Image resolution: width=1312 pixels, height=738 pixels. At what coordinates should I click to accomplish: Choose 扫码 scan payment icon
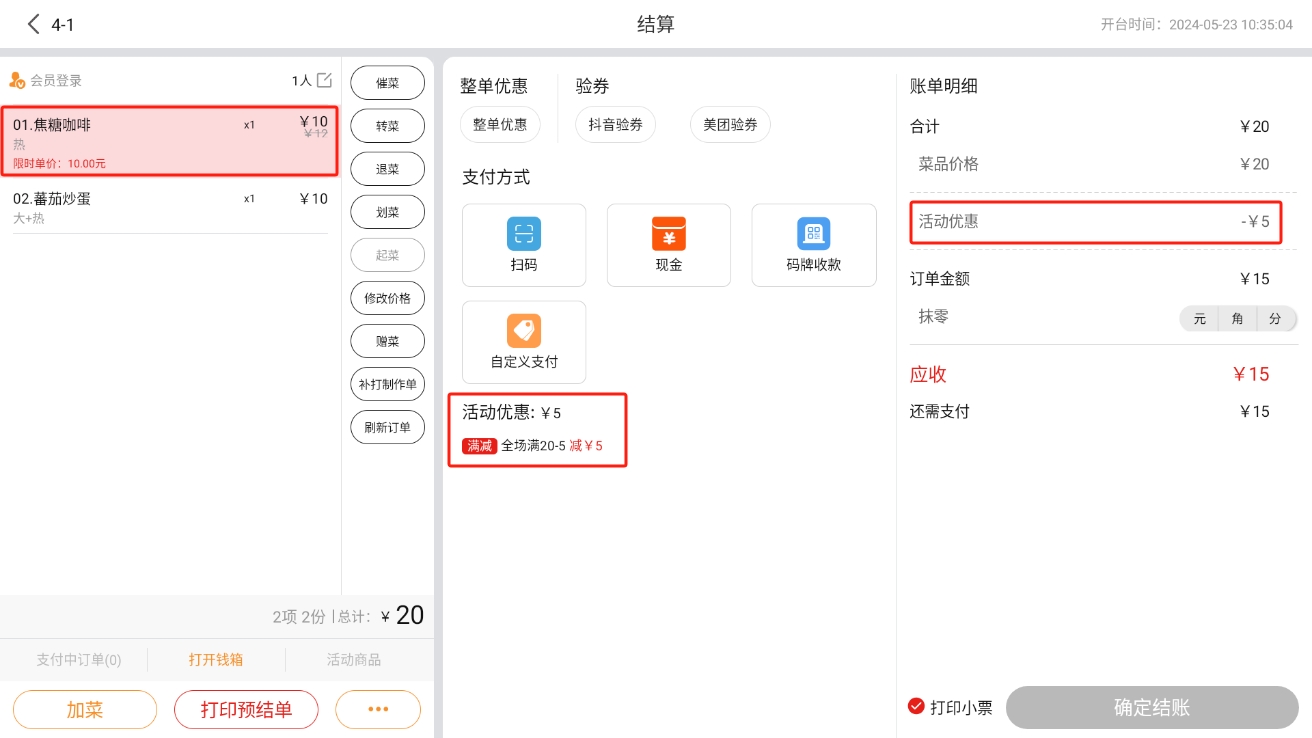524,234
